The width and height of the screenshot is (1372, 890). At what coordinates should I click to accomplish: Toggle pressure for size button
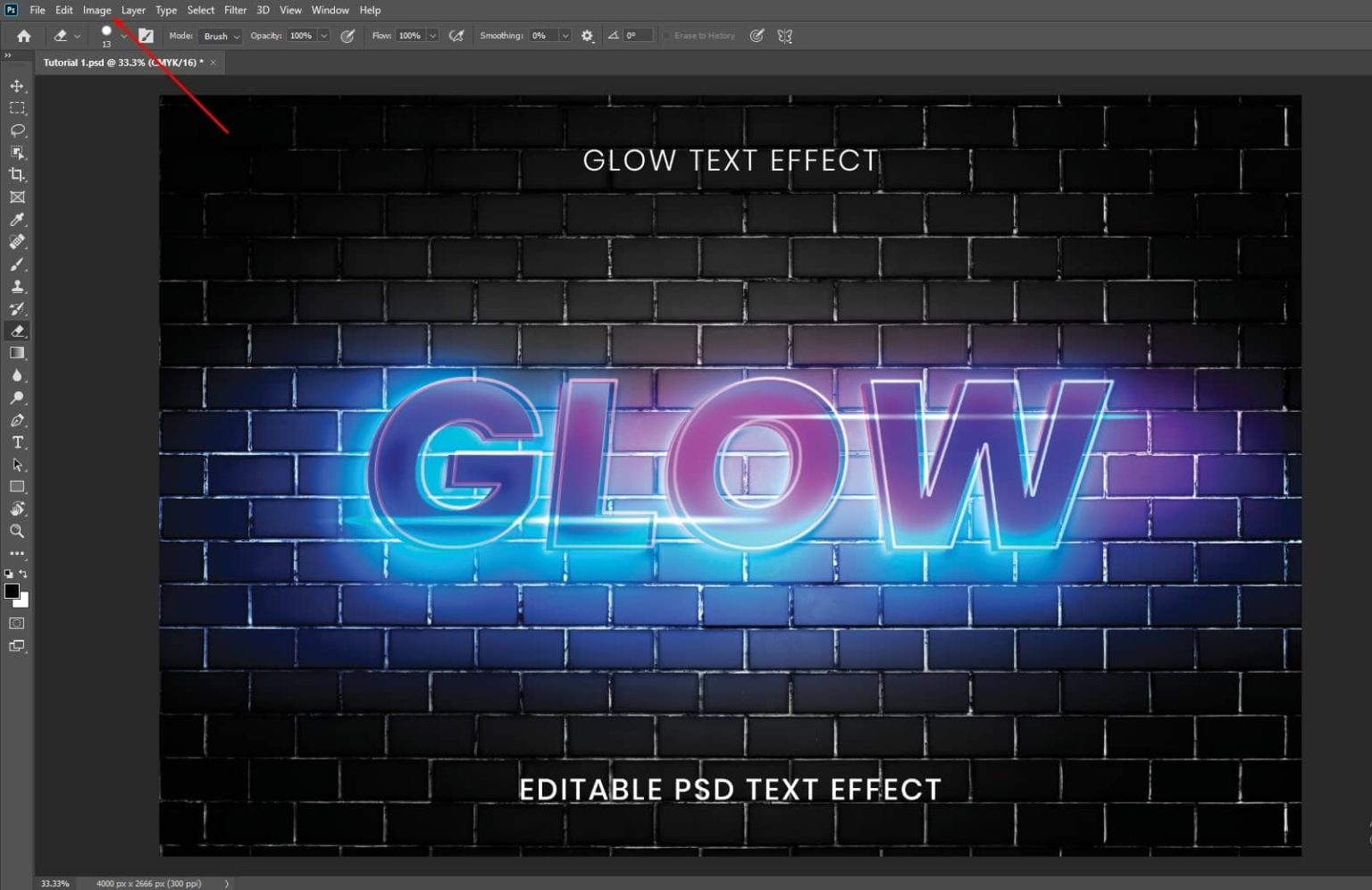pyautogui.click(x=757, y=36)
